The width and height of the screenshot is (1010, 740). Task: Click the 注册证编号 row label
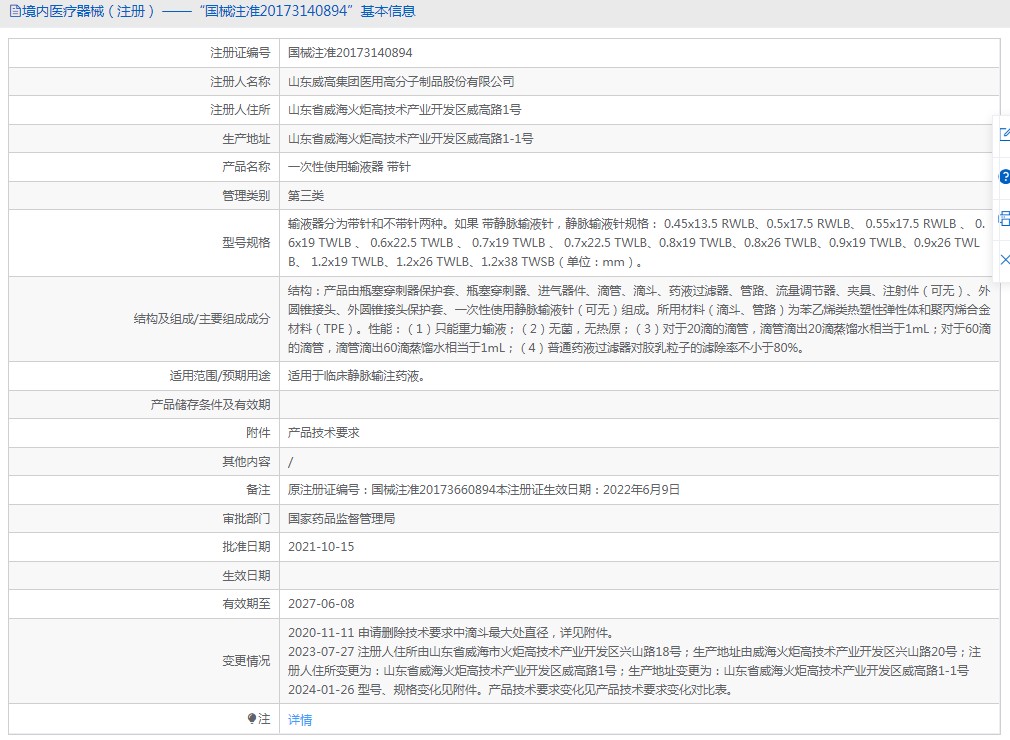point(240,53)
